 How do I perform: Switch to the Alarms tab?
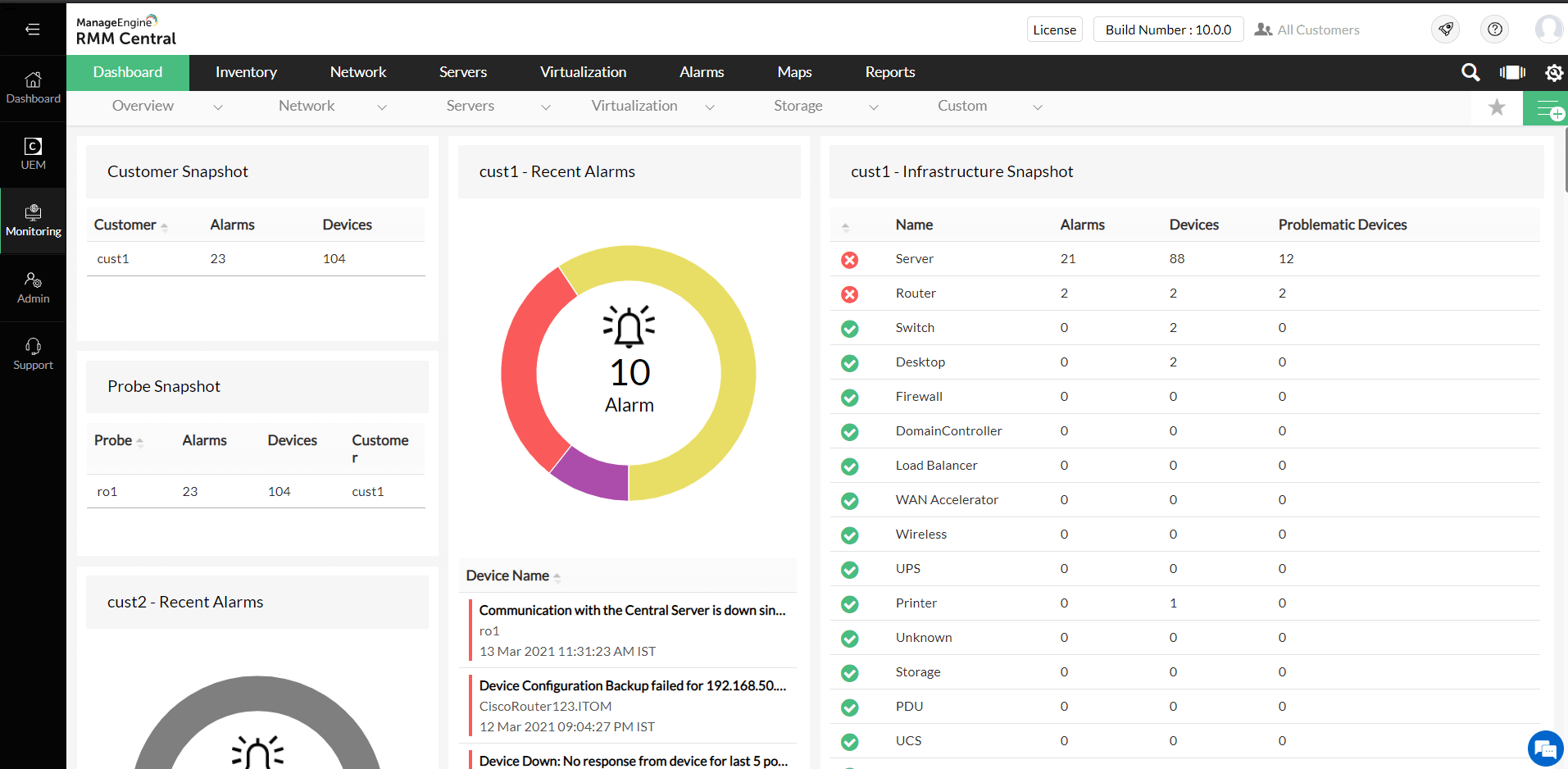pos(701,72)
